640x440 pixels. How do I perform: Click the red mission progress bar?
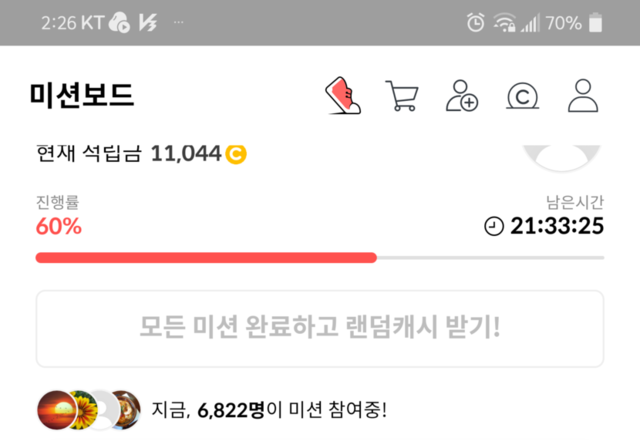click(206, 258)
